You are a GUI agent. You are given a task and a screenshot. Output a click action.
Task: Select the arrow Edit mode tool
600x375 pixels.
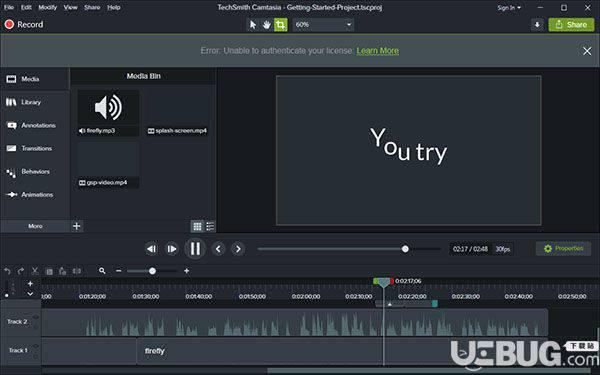tap(253, 25)
